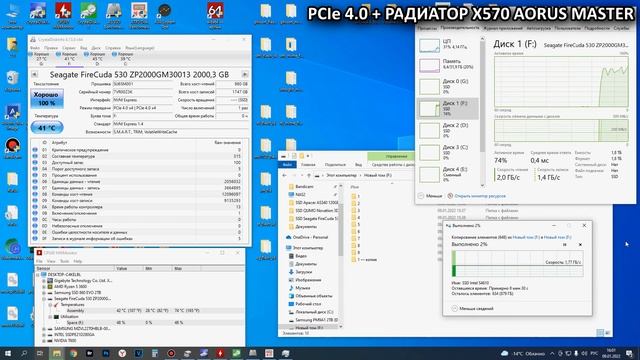Image resolution: width=640 pixels, height=360 pixels.
Task: Expand the Samsung SSD 860 EVO 2TB node
Action: coord(44,293)
